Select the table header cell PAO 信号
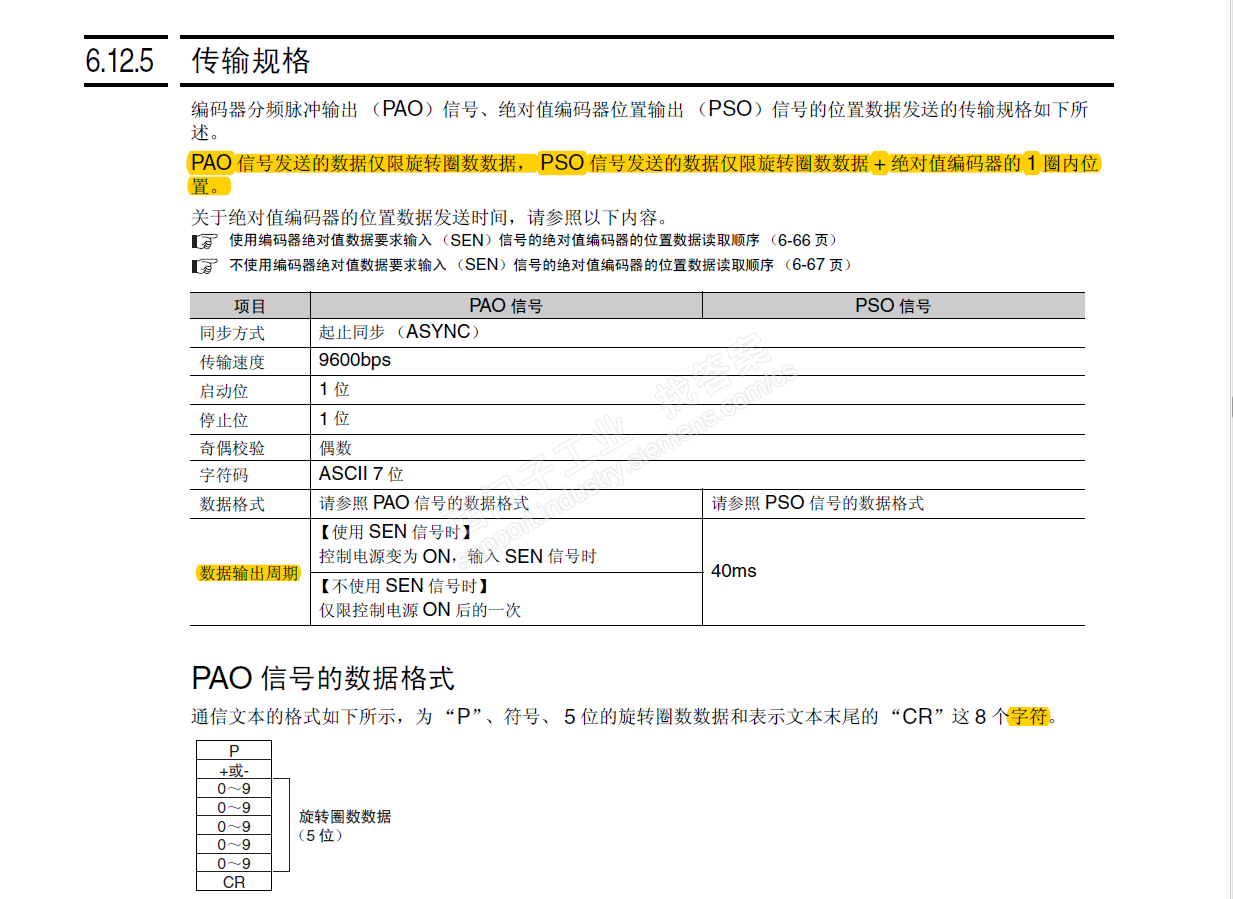1233x899 pixels. 506,306
